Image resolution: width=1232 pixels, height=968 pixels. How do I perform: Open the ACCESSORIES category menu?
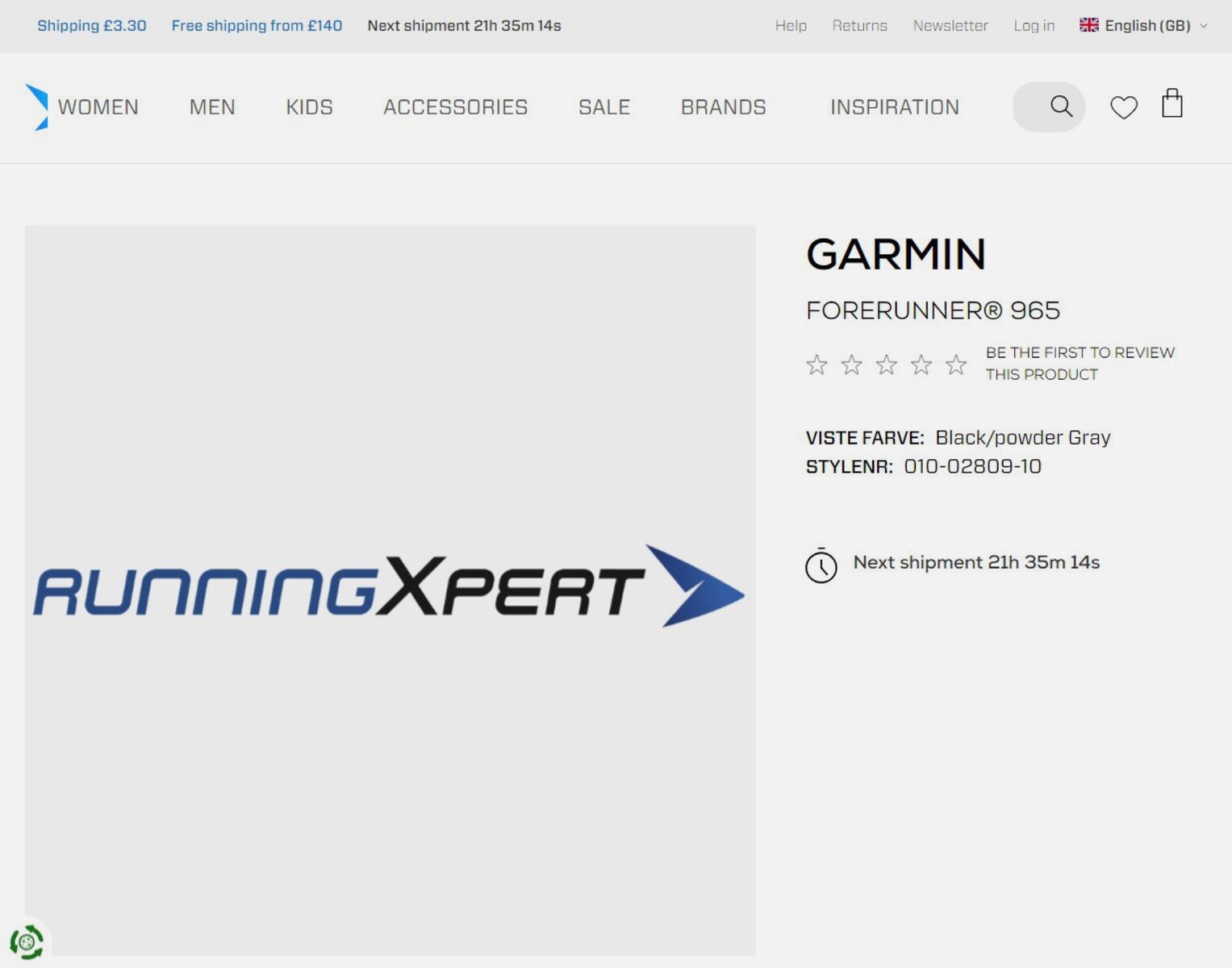455,107
